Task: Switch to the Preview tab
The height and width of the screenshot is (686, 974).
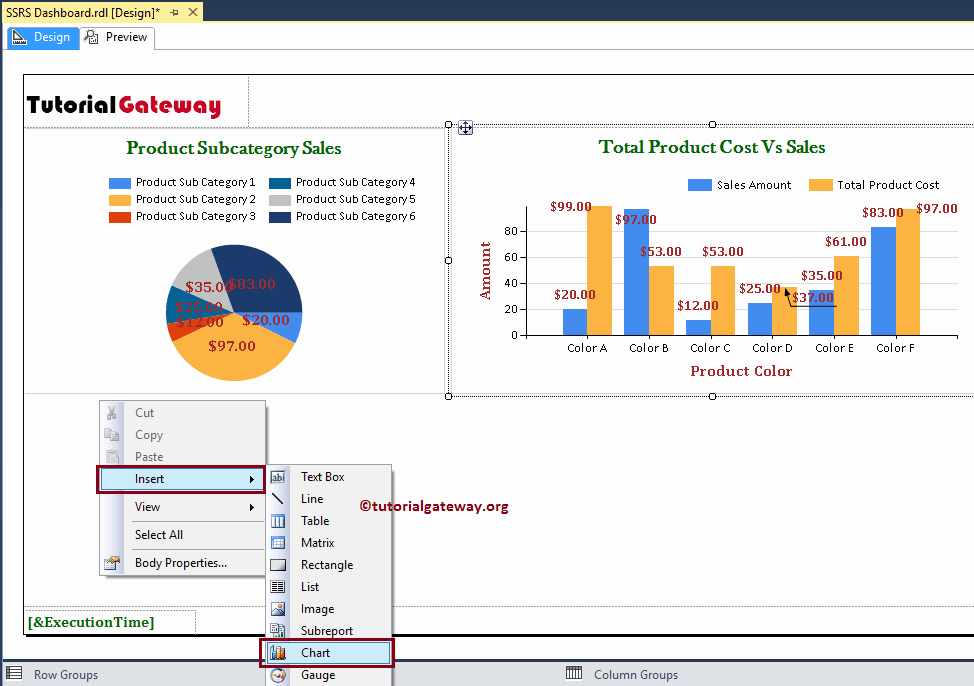Action: 116,37
